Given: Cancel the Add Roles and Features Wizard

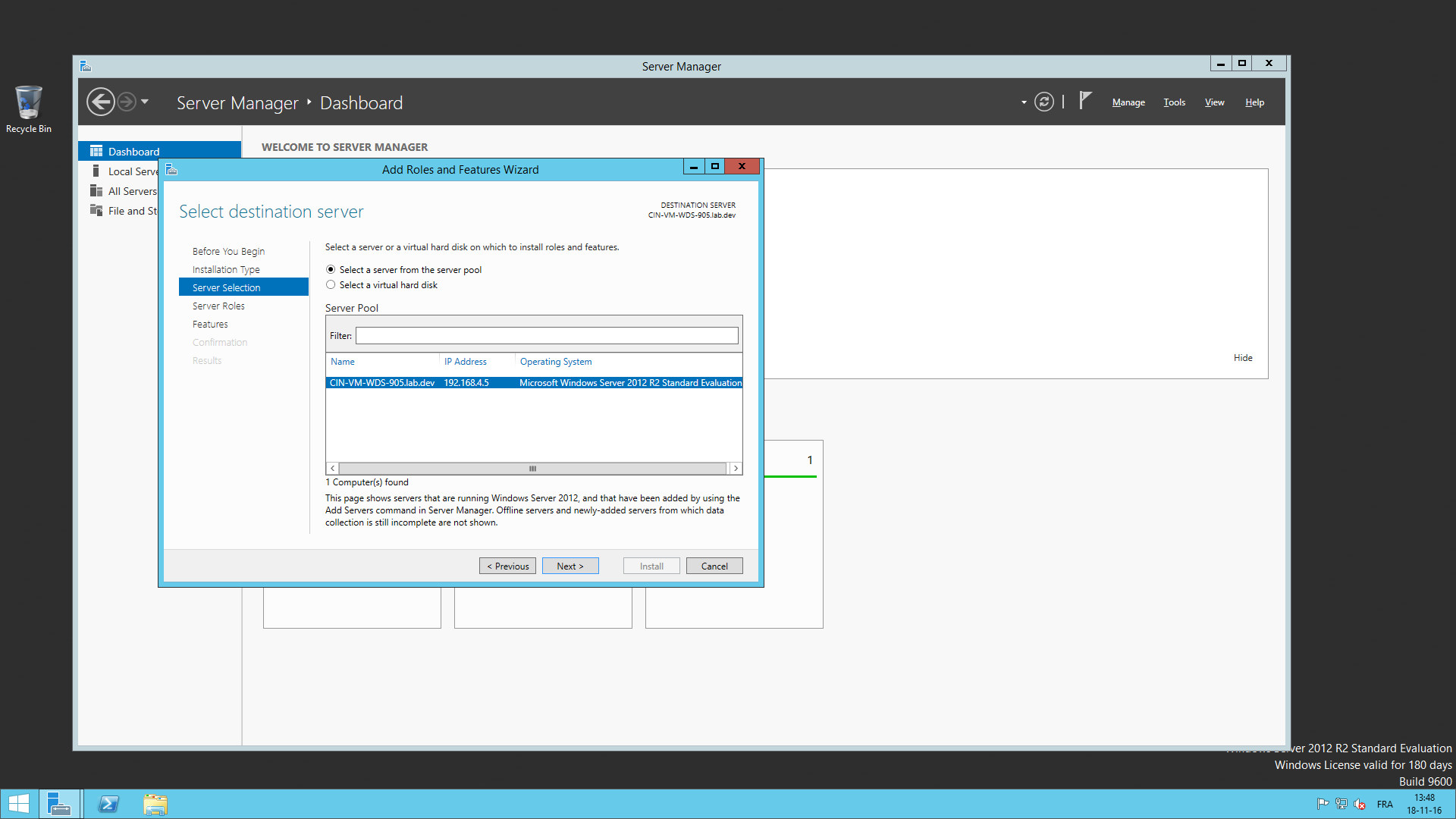Looking at the screenshot, I should coord(714,566).
